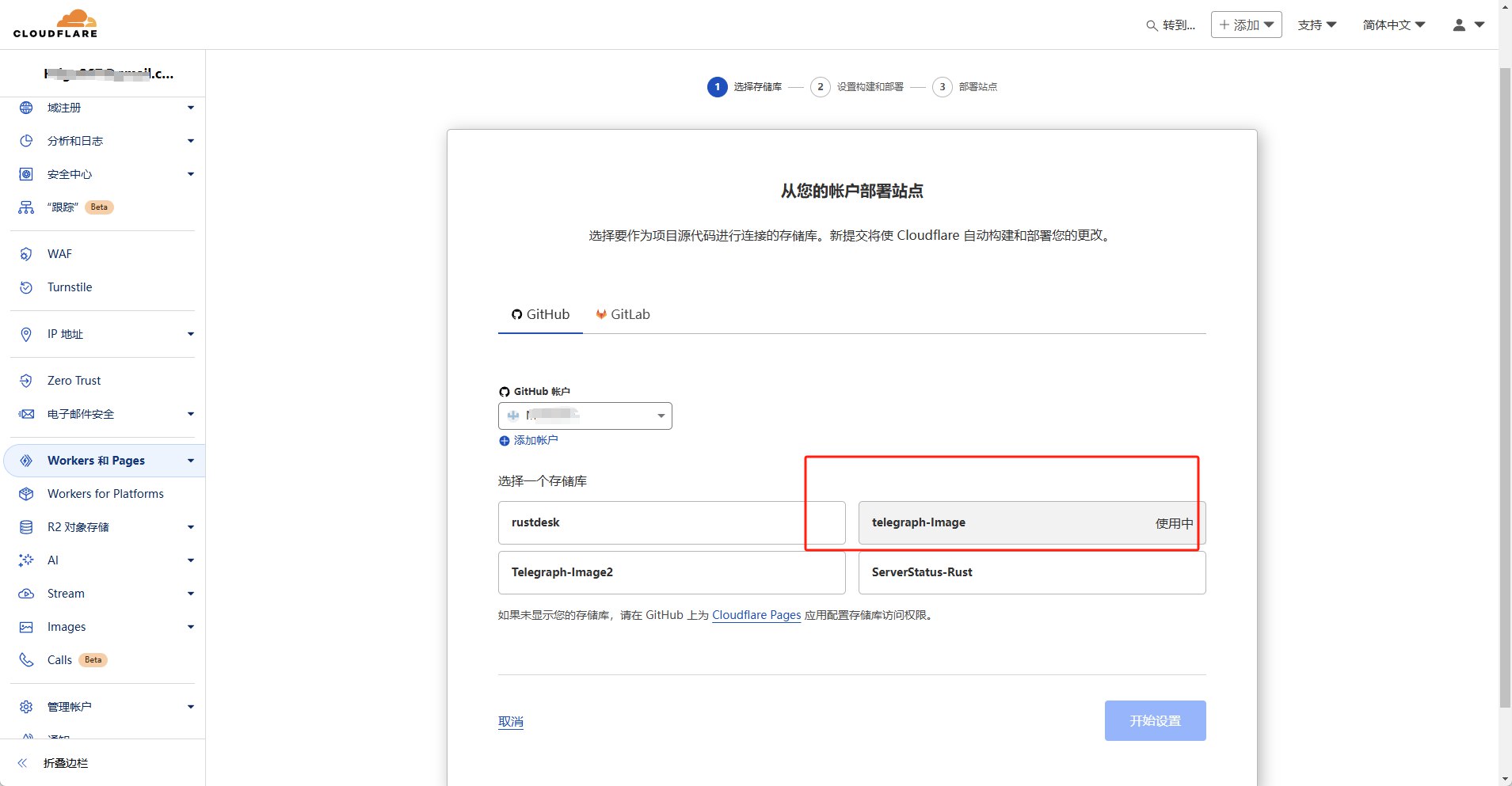Click the Turnstile icon

[x=26, y=287]
